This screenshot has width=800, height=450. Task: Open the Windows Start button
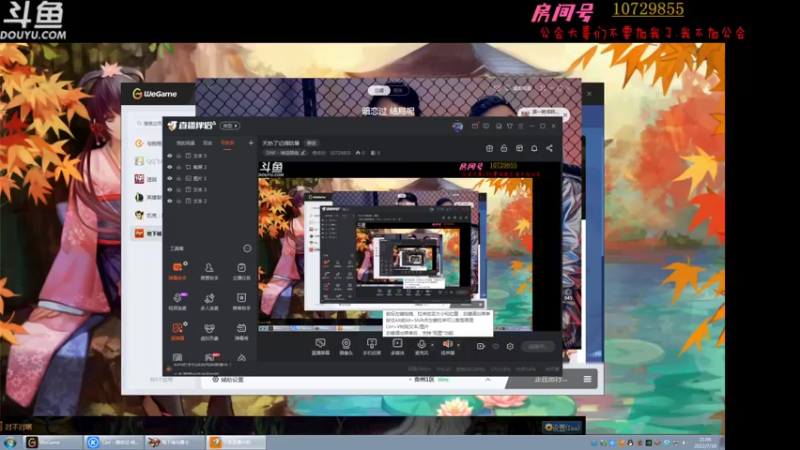click(x=10, y=442)
